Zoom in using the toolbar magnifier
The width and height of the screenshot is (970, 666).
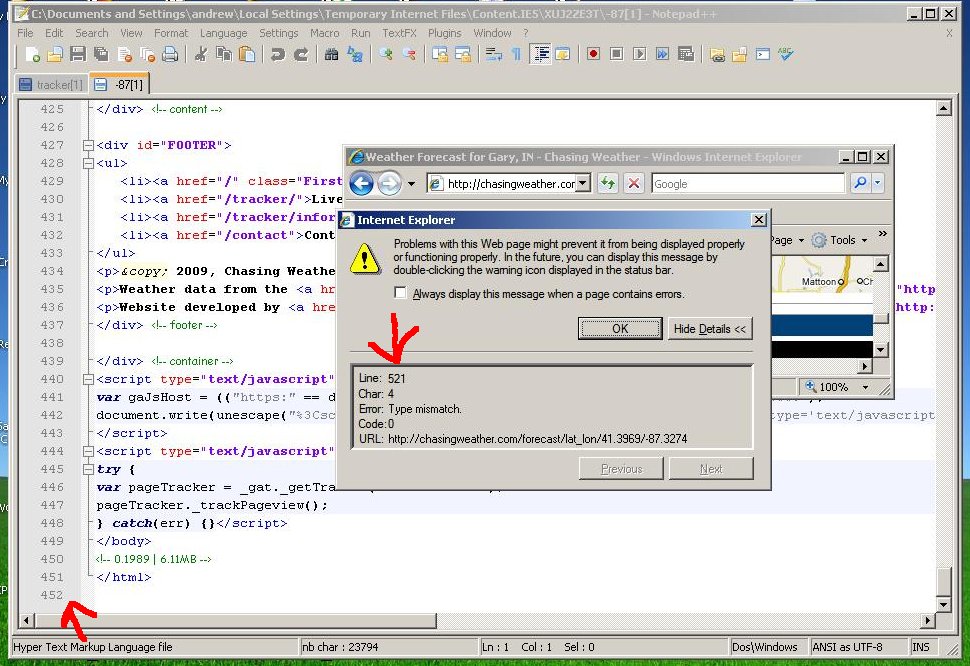pyautogui.click(x=386, y=54)
